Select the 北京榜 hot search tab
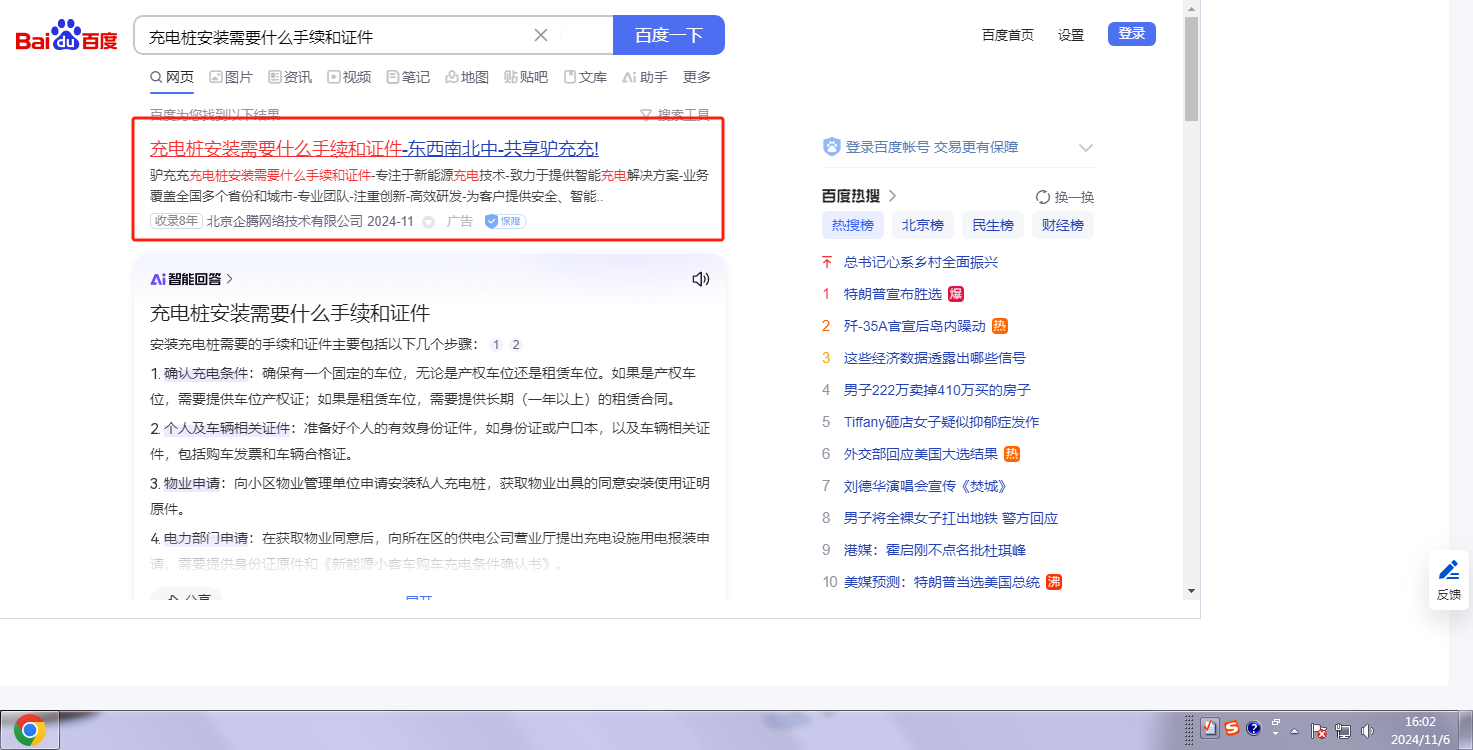This screenshot has height=750, width=1473. 922,225
